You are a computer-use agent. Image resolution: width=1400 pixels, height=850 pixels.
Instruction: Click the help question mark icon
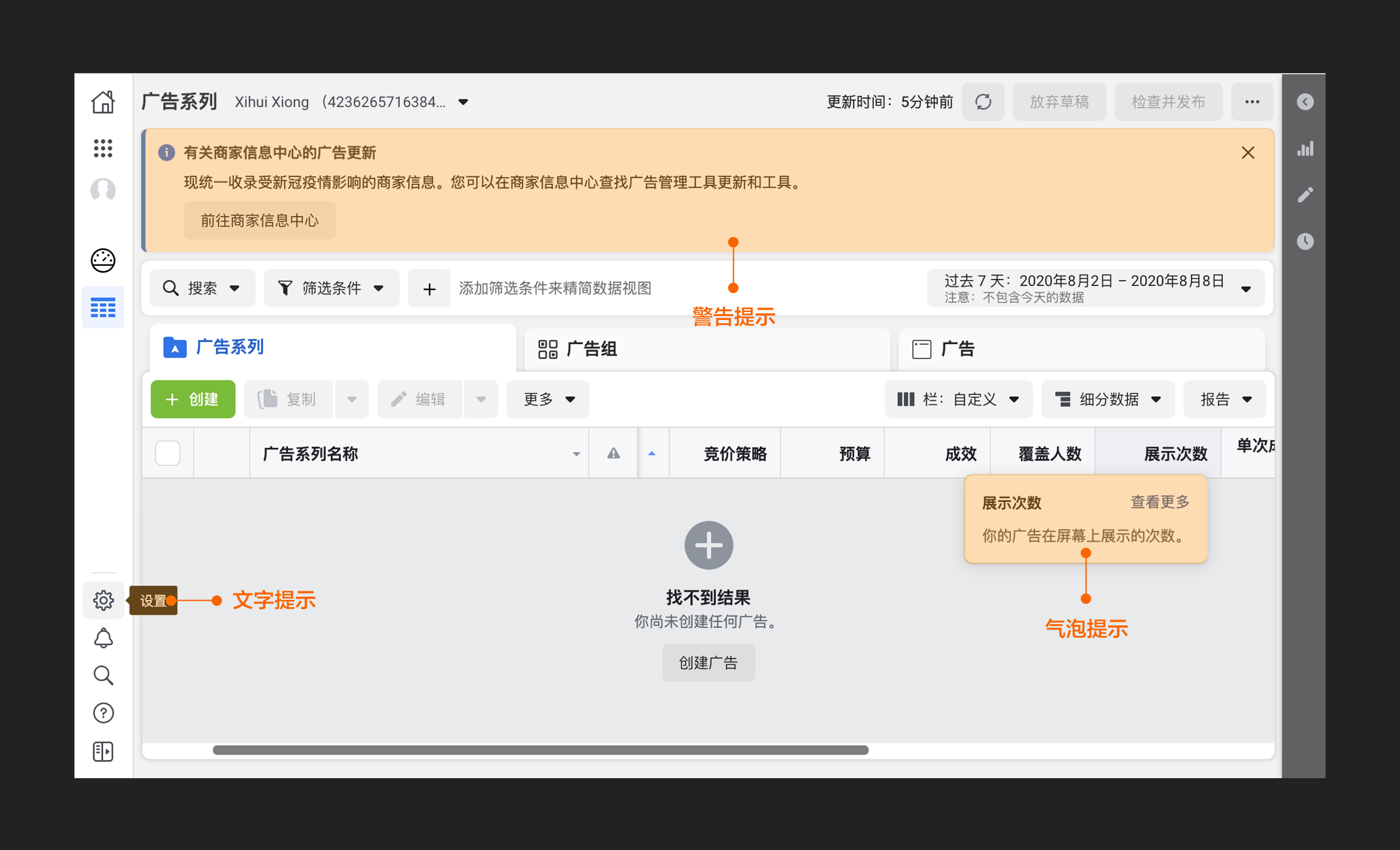click(103, 713)
